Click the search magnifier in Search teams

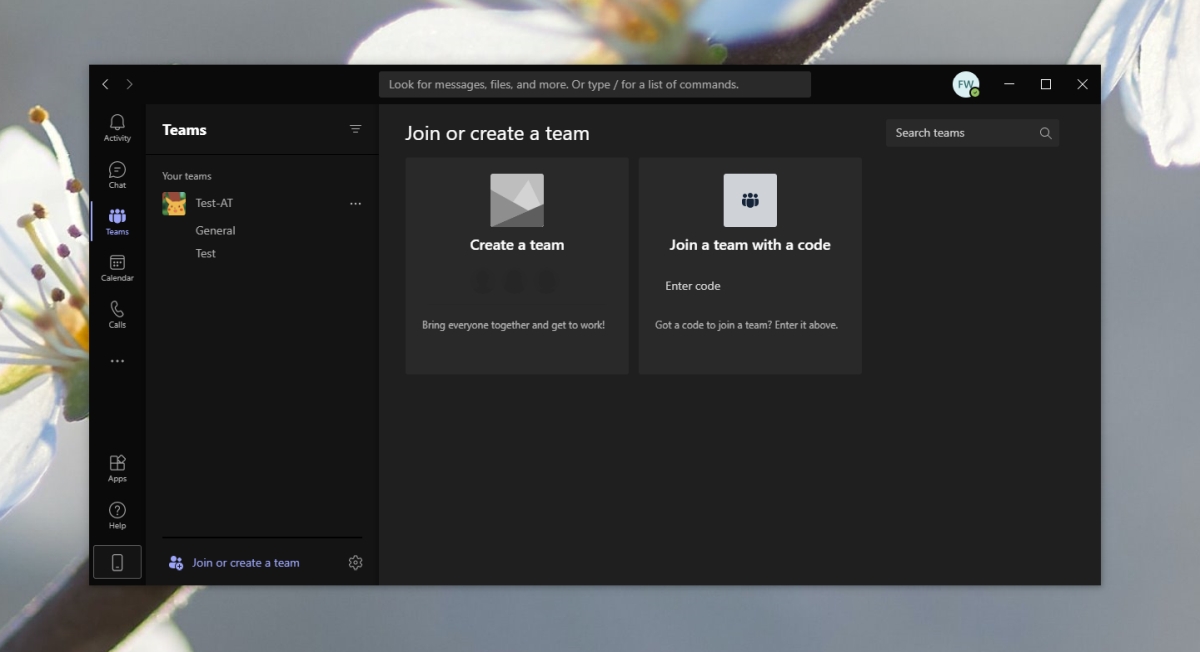coord(1045,133)
